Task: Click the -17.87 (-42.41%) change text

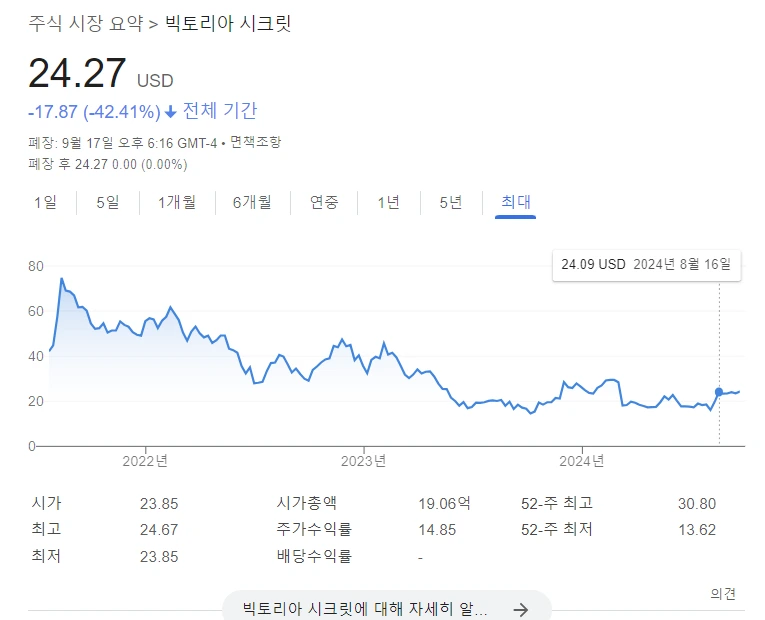Action: coord(94,112)
